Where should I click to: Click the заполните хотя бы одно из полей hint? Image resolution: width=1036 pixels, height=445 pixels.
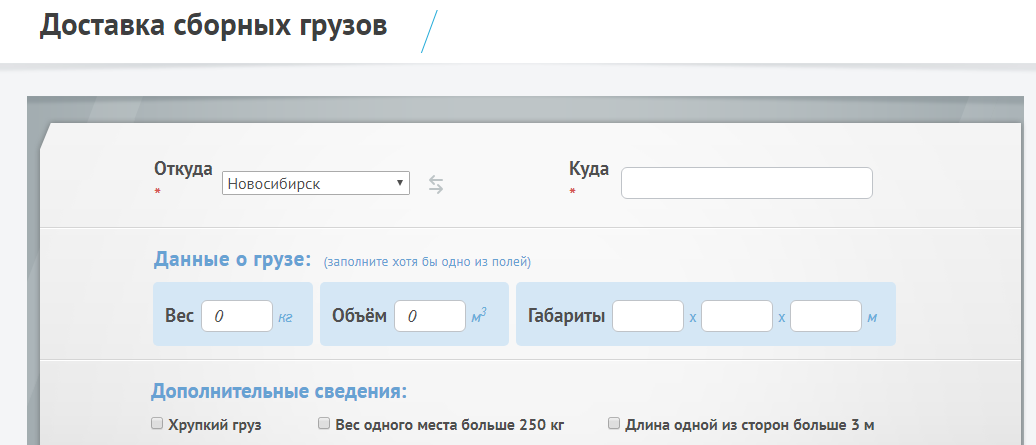point(427,262)
